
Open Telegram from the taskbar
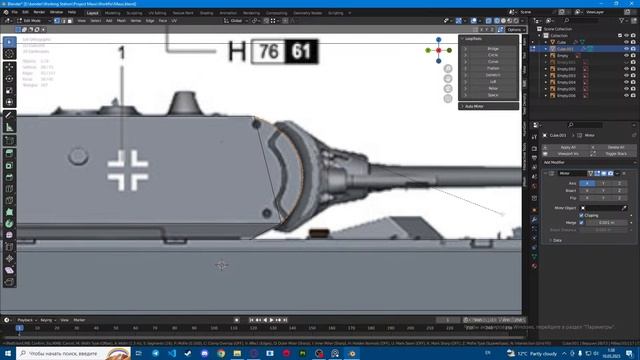pyautogui.click(x=156, y=353)
